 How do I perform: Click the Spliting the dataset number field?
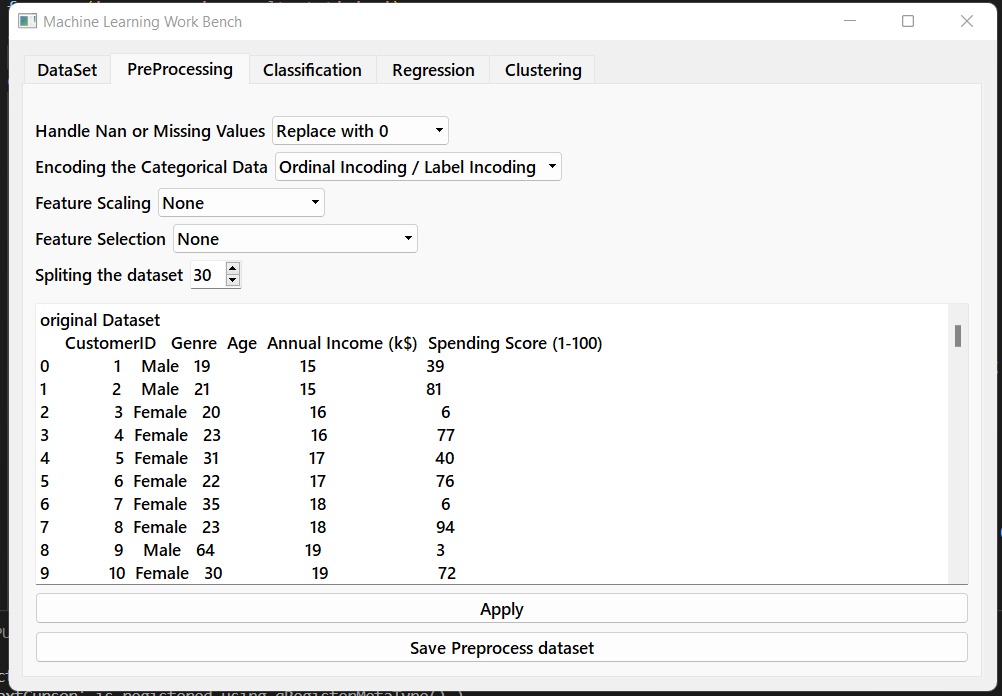coord(208,275)
